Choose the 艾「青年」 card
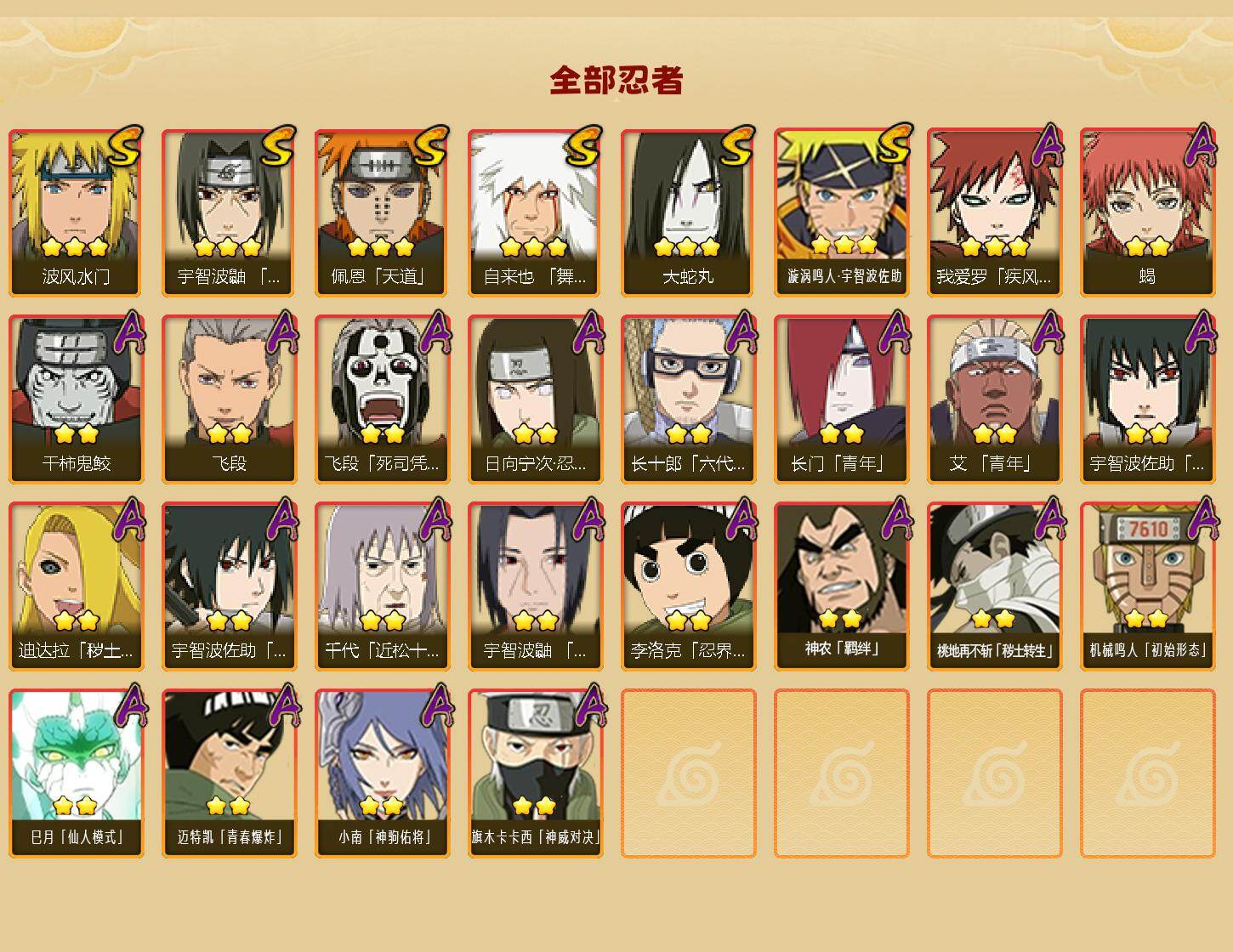The image size is (1233, 952). pyautogui.click(x=995, y=399)
